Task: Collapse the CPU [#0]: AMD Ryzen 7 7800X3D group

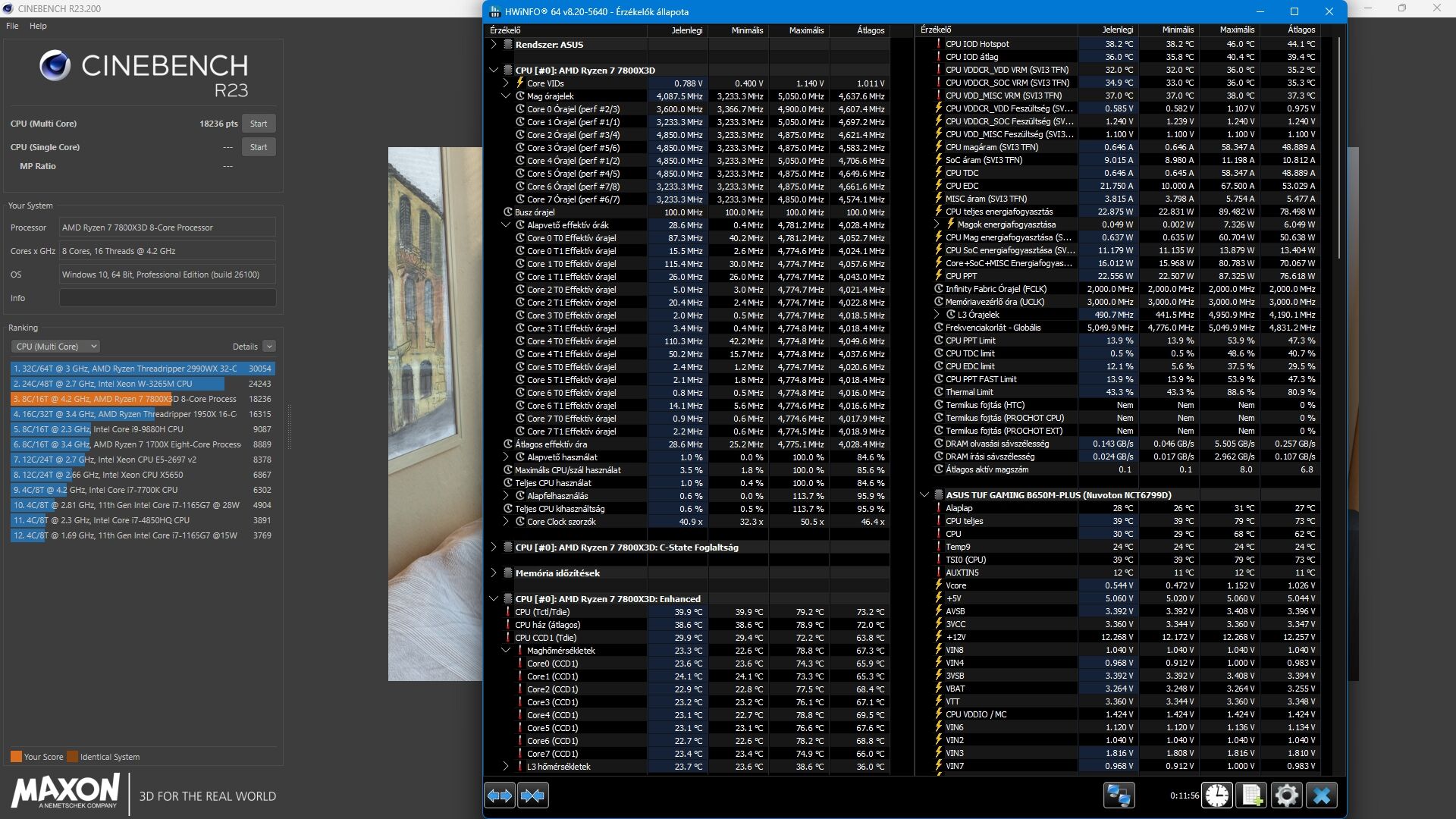Action: click(x=494, y=71)
